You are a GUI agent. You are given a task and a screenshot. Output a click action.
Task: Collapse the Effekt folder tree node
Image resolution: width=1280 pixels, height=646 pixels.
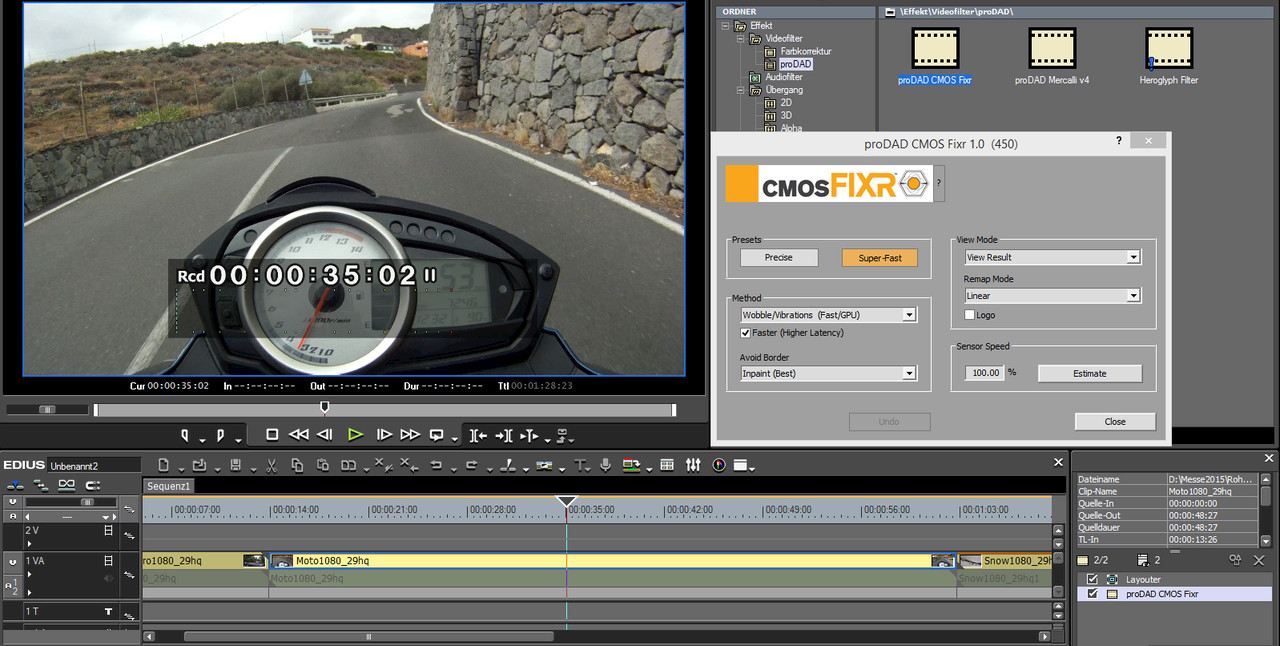[x=727, y=26]
